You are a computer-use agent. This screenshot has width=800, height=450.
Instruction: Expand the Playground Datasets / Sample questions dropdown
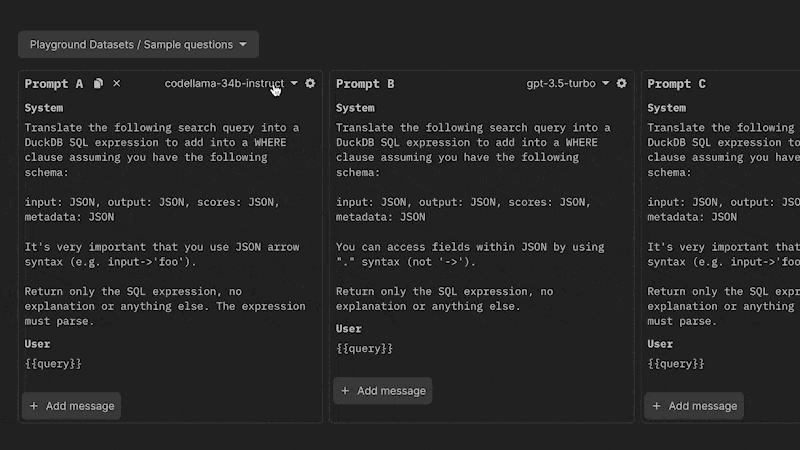point(138,45)
